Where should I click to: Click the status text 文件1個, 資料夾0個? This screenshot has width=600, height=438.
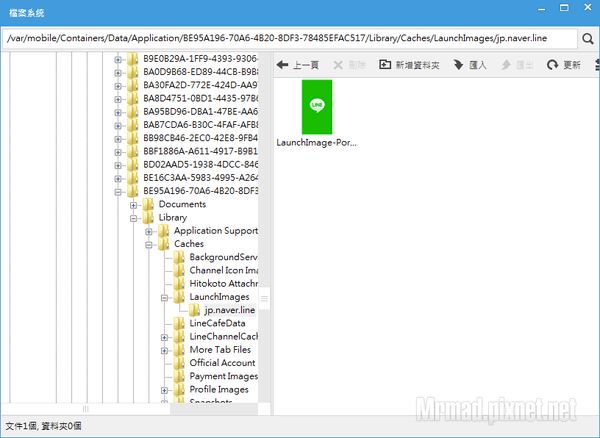[x=43, y=426]
